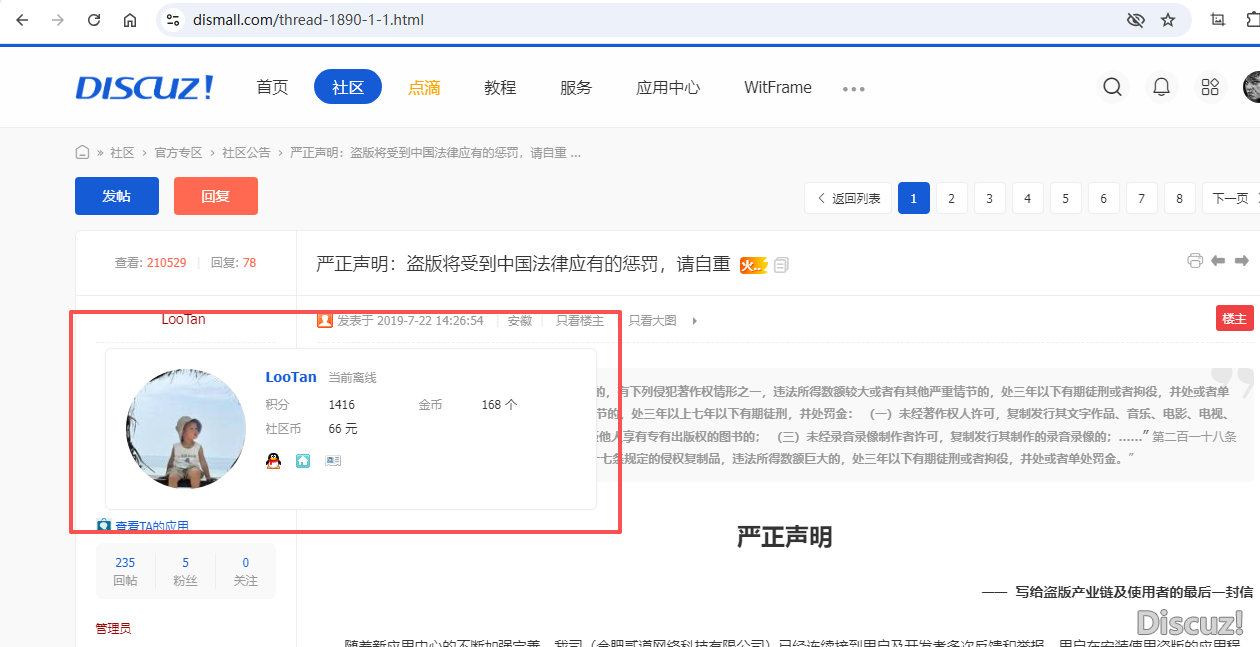Open the apps grid icon in header

(x=1210, y=87)
